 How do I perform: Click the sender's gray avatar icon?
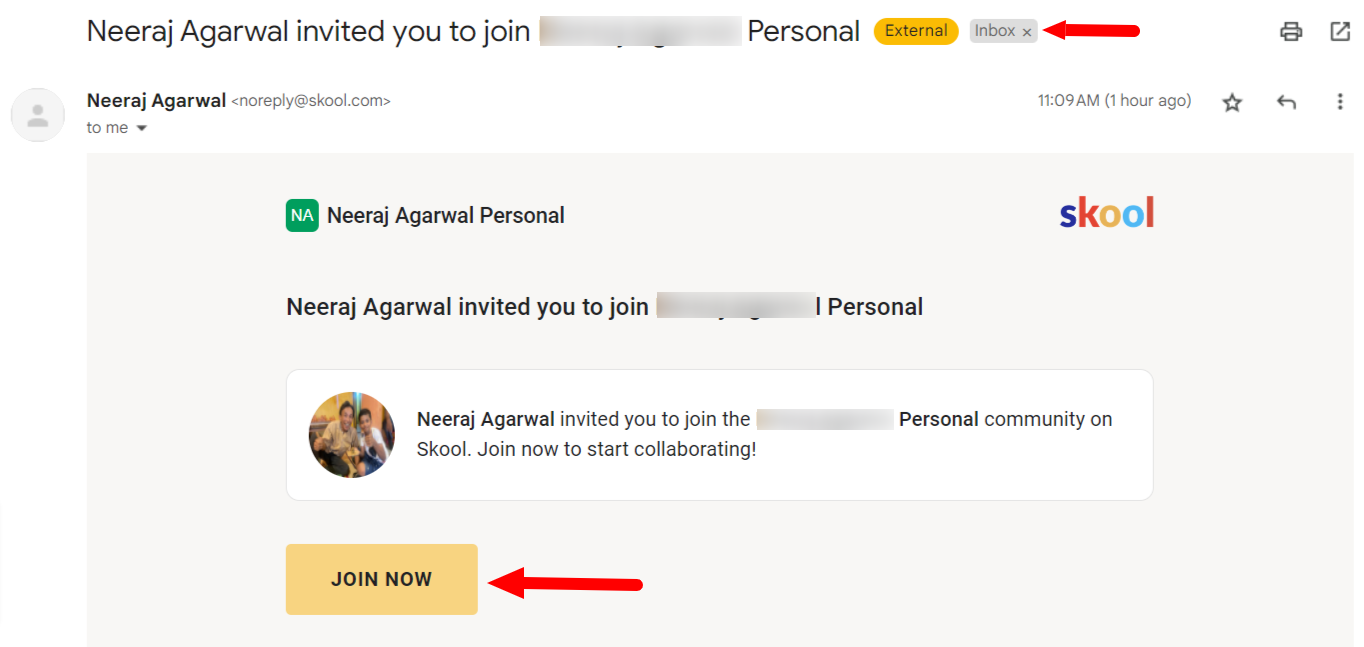pyautogui.click(x=38, y=114)
